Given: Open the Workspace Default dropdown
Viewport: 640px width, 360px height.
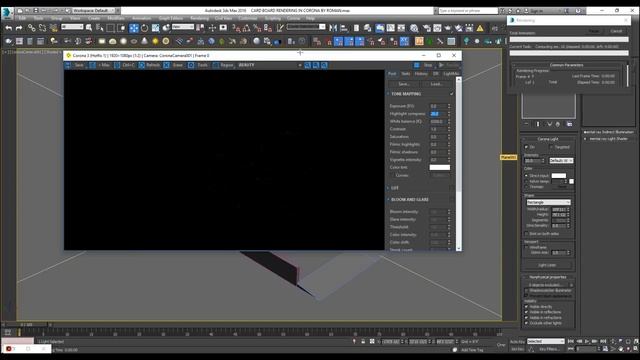Looking at the screenshot, I should coord(93,10).
